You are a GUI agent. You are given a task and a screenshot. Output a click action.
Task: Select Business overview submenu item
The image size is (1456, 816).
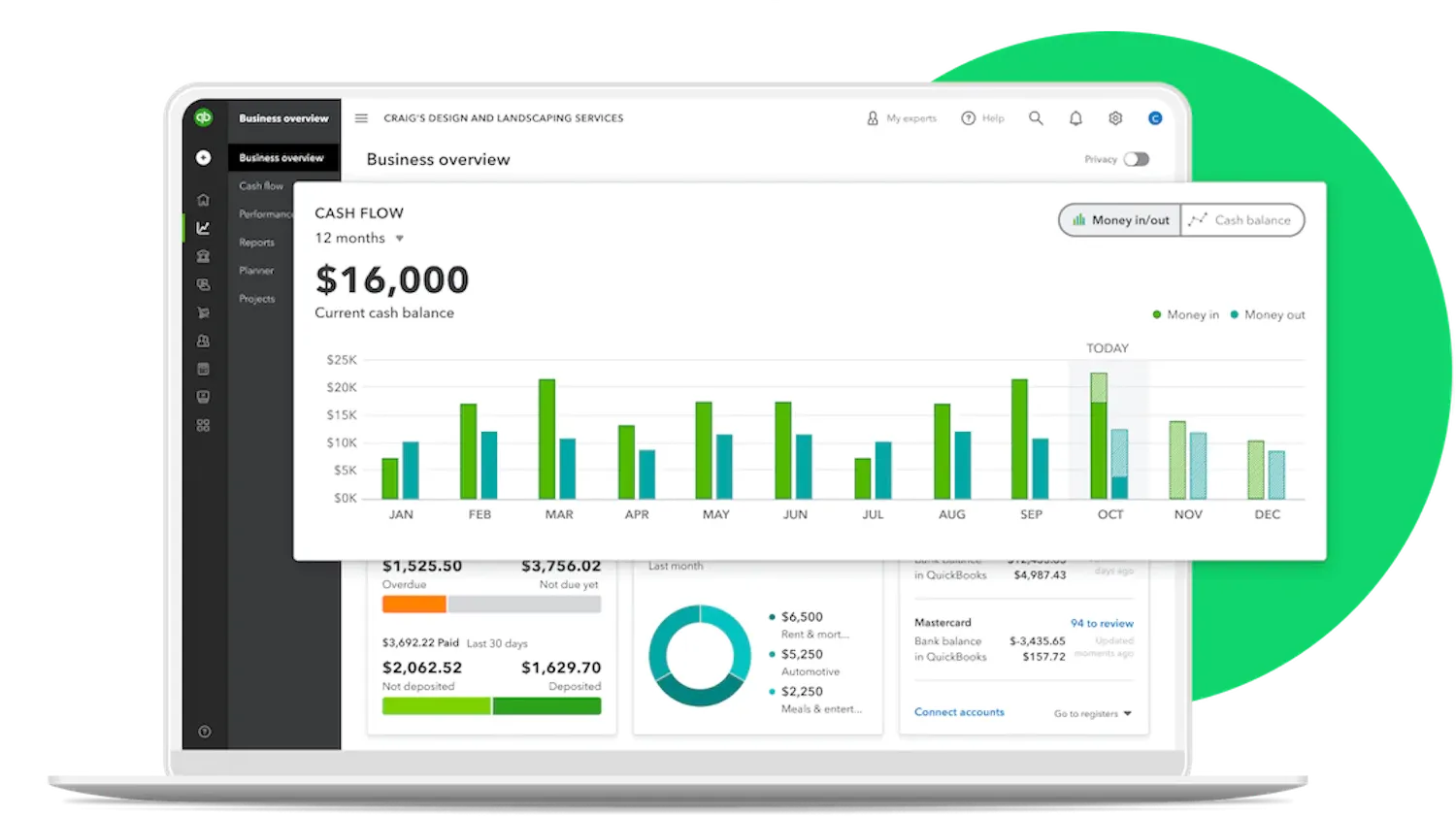click(x=283, y=157)
